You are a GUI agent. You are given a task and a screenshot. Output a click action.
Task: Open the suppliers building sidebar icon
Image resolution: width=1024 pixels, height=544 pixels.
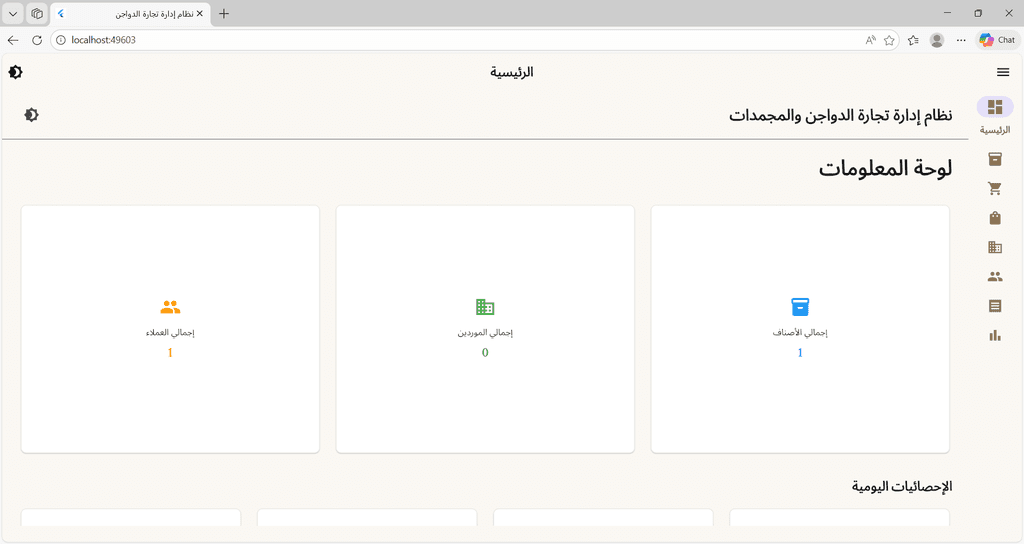(x=995, y=248)
